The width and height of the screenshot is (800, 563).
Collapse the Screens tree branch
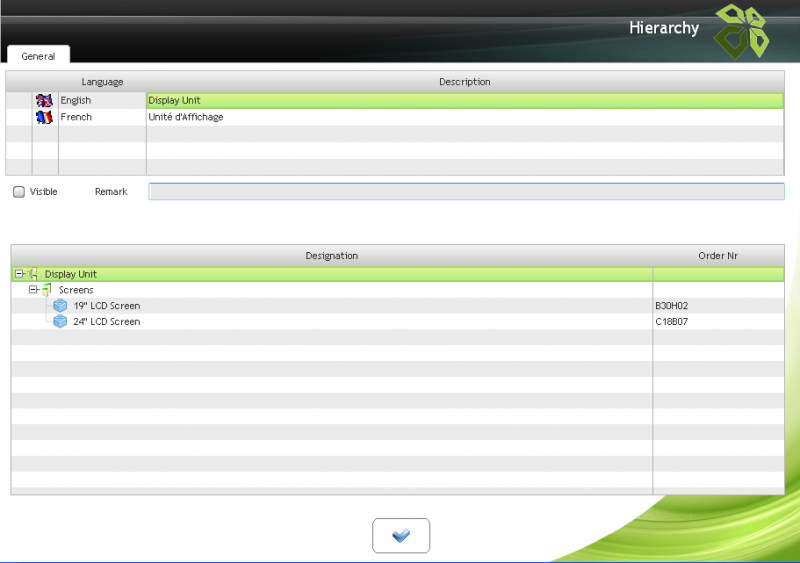(33, 290)
